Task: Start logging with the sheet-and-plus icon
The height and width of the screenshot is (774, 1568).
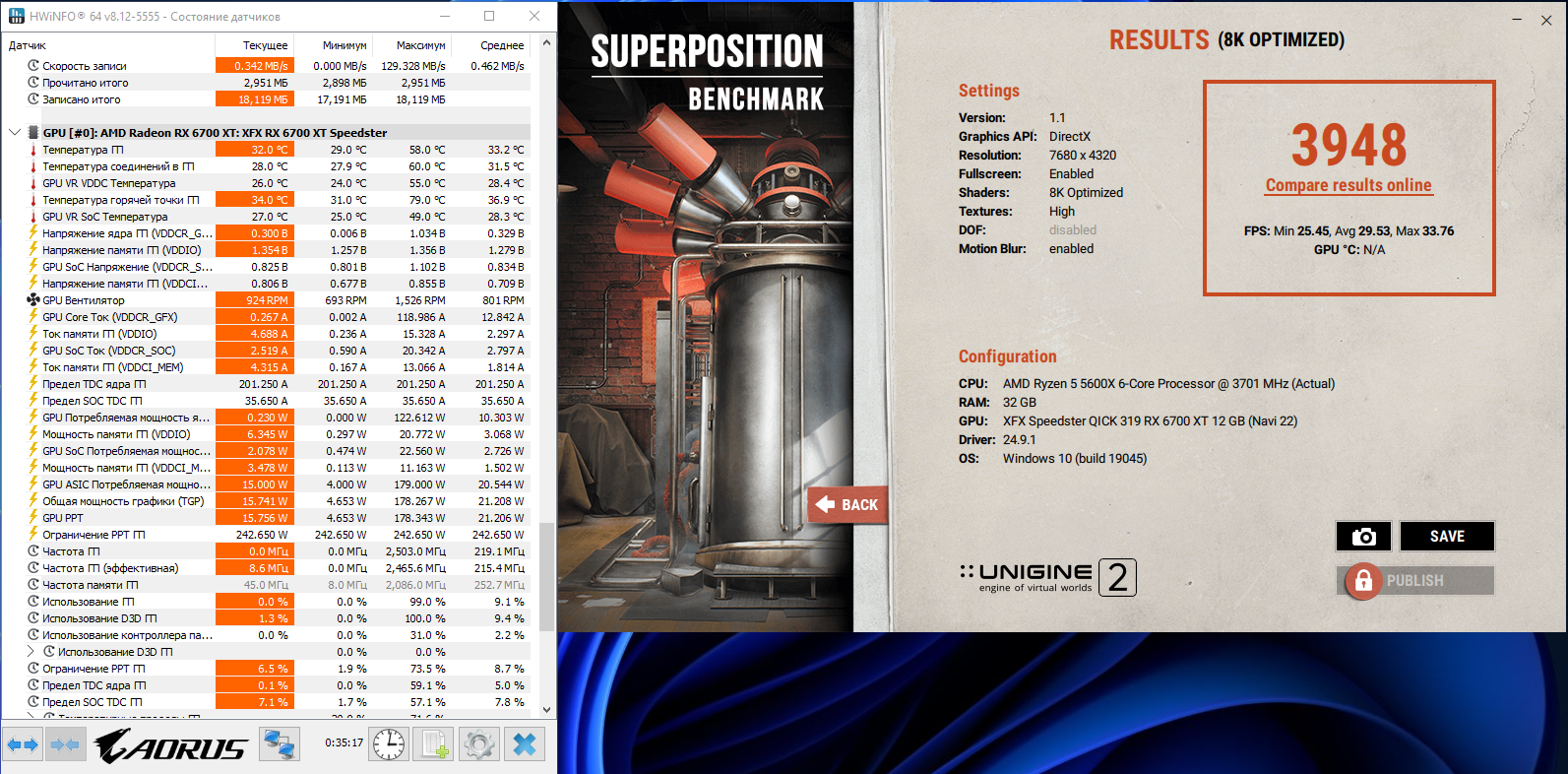Action: point(434,744)
